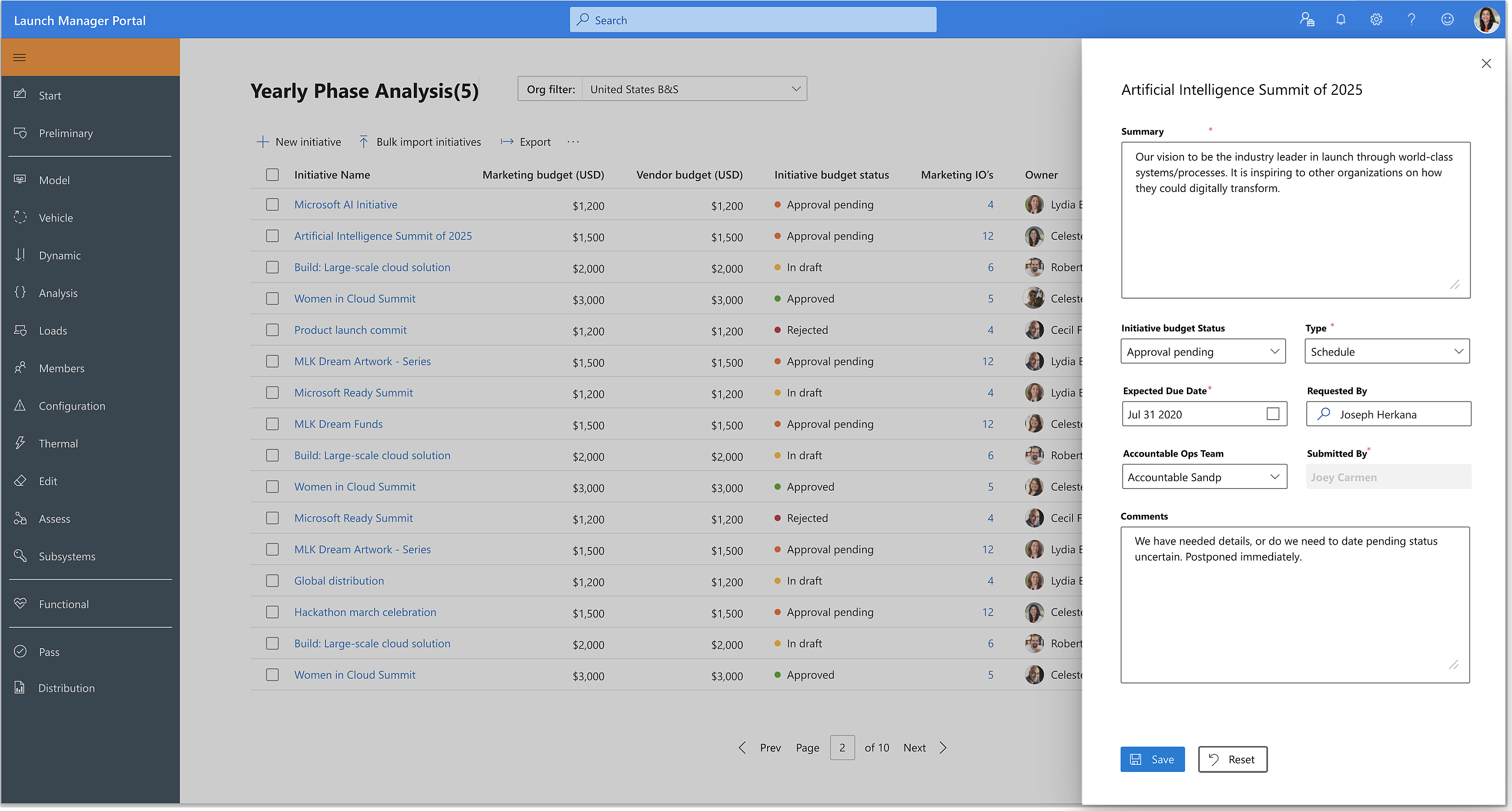Sort by Initiative budget status column header
This screenshot has height=811, width=1512.
[832, 175]
